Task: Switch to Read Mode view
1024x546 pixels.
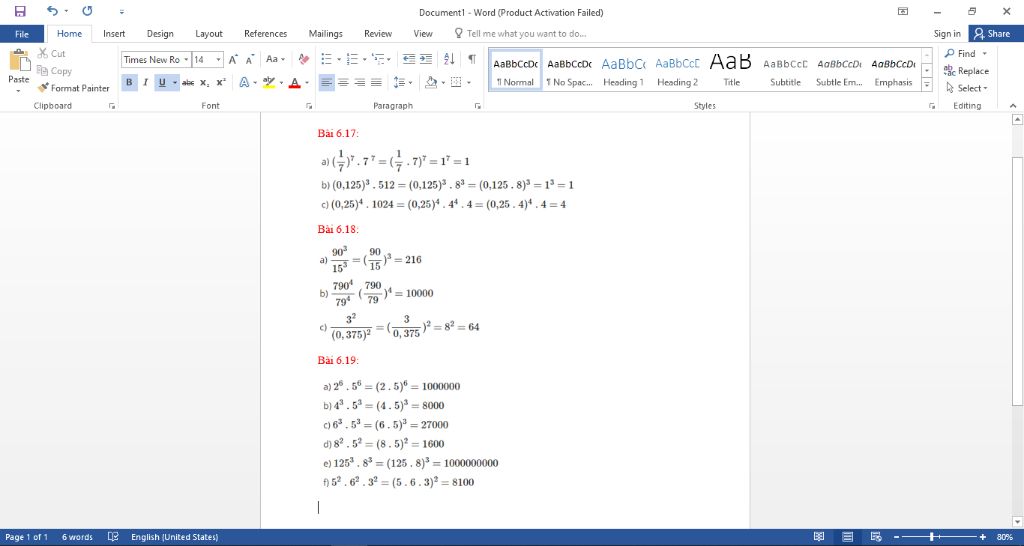Action: coord(819,537)
